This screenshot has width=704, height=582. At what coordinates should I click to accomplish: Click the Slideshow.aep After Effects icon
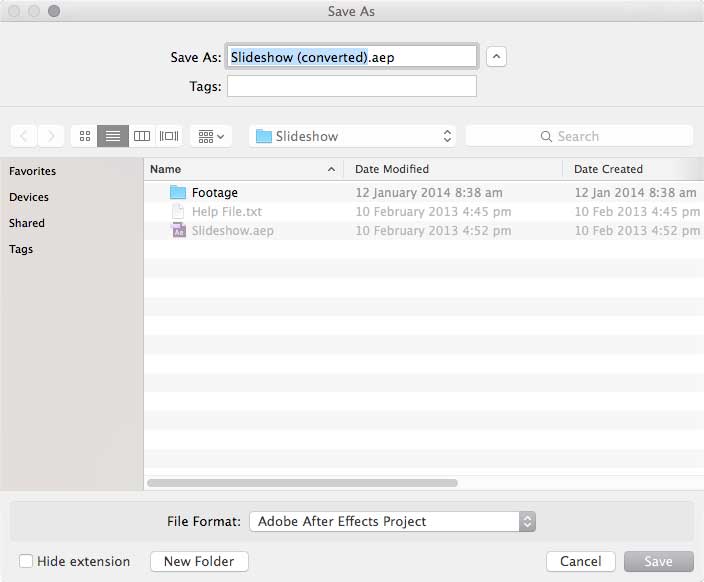click(x=179, y=230)
